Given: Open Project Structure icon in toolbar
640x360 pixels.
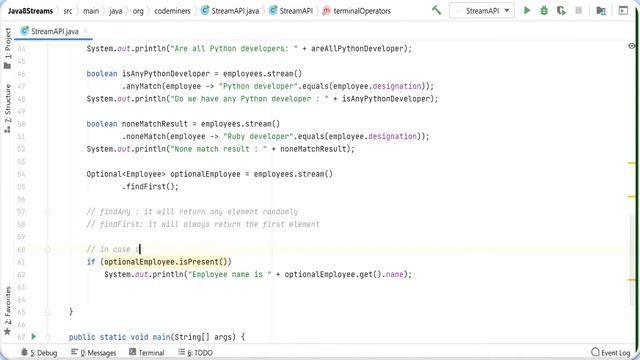Looking at the screenshot, I should pos(601,11).
